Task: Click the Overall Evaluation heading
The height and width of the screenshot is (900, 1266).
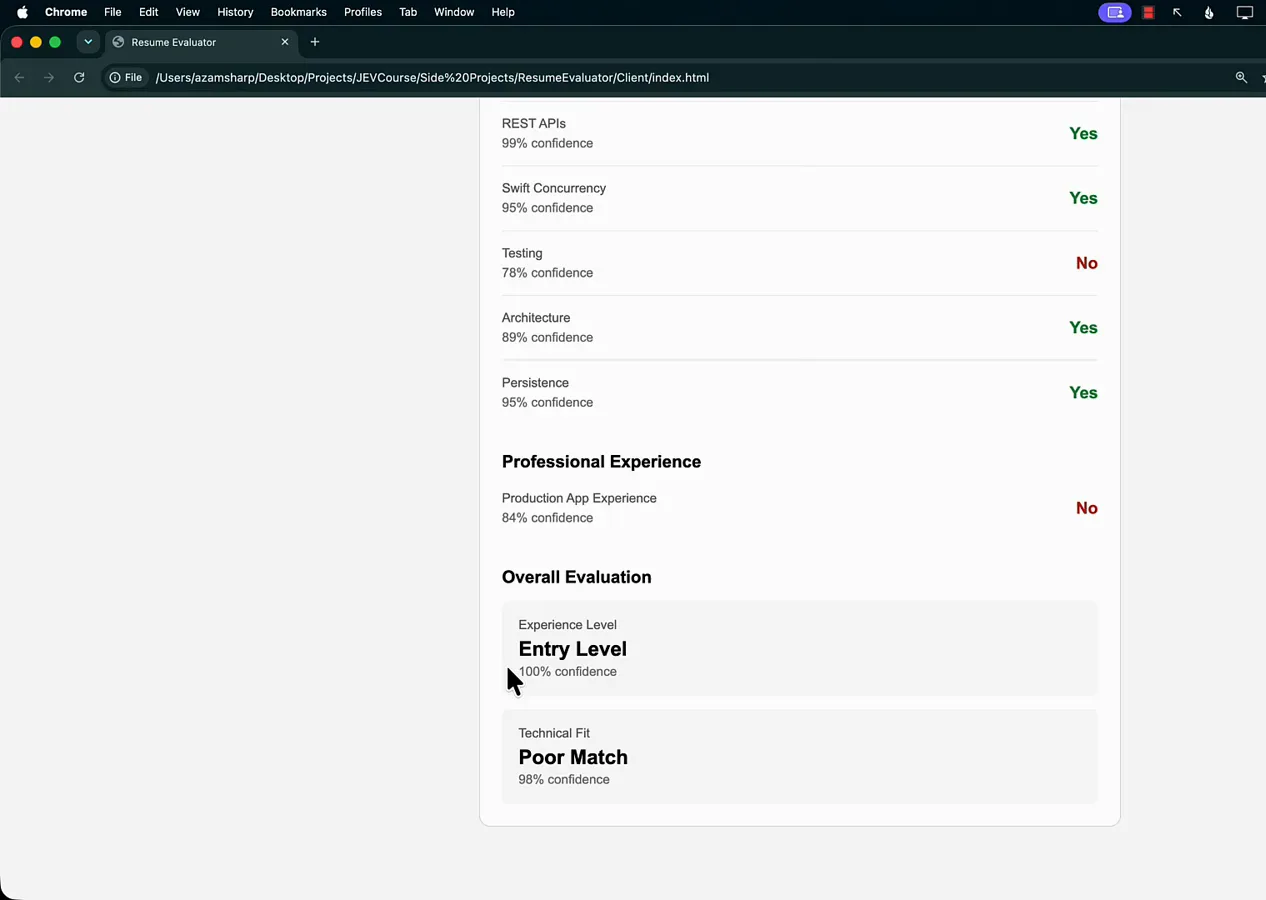Action: pyautogui.click(x=576, y=577)
